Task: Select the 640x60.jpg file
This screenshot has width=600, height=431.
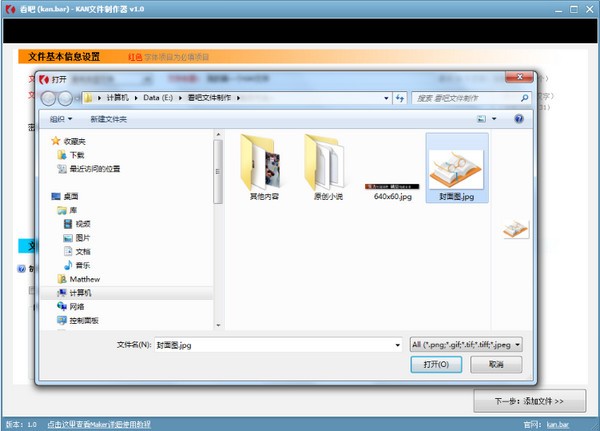Action: (x=392, y=192)
